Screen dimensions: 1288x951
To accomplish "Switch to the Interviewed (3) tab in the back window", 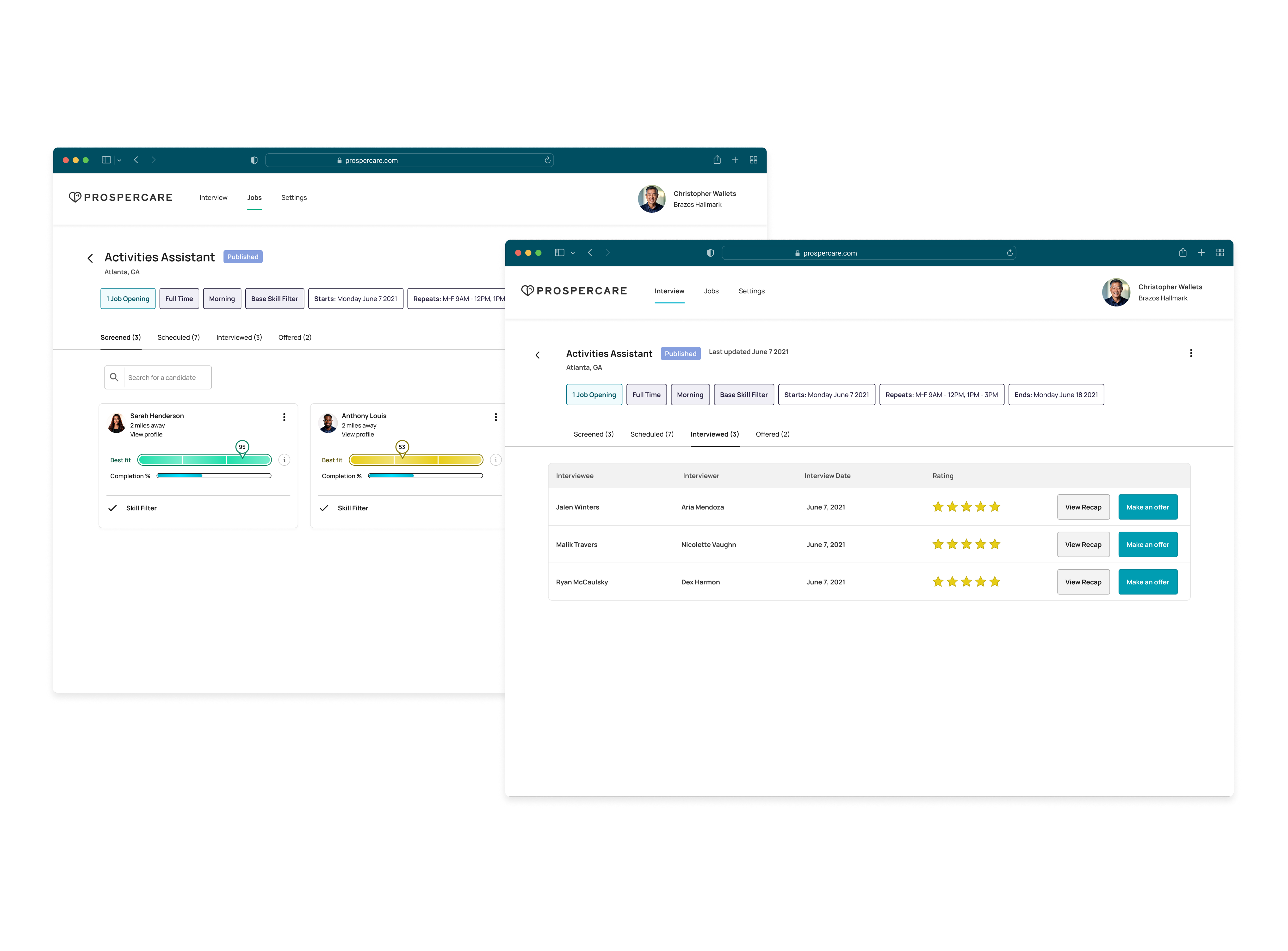I will pos(239,338).
